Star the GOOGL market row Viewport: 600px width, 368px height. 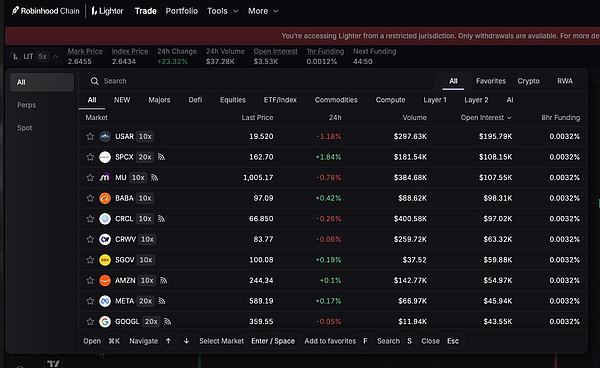(x=90, y=322)
